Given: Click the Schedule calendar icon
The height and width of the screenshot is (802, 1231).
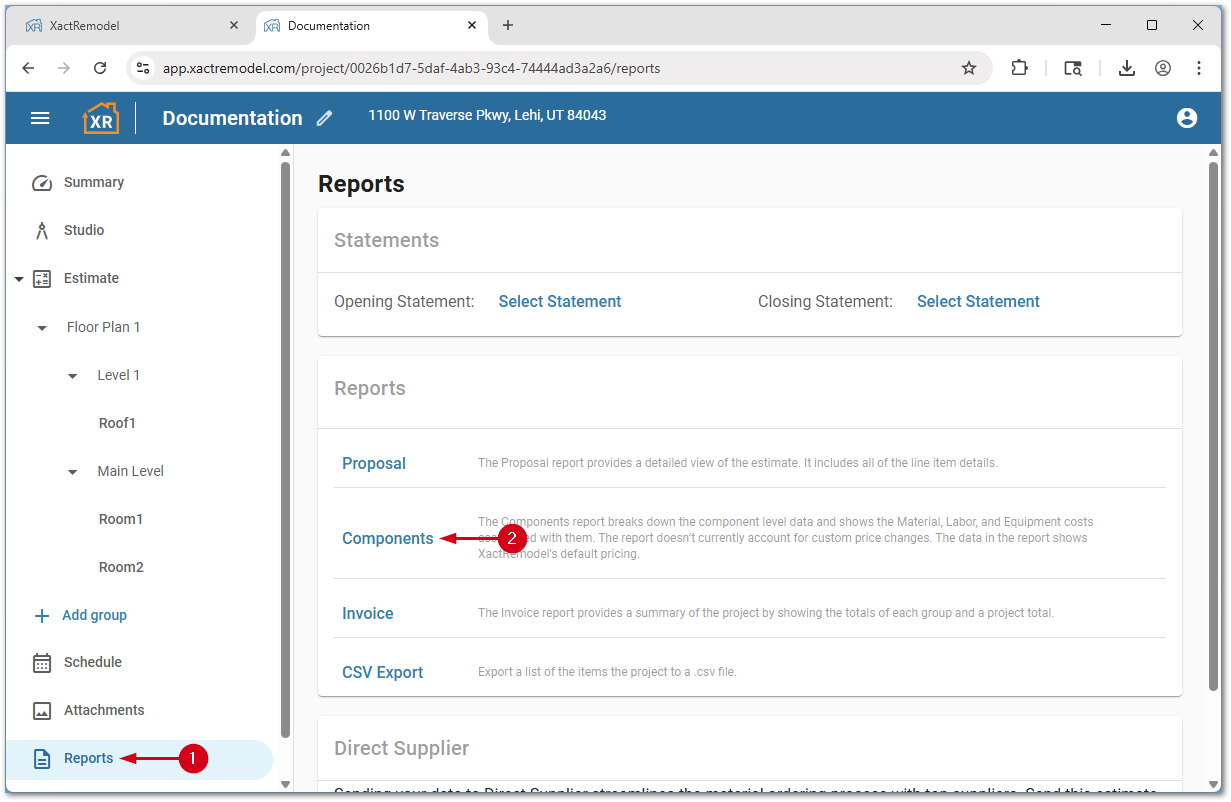Looking at the screenshot, I should [42, 663].
